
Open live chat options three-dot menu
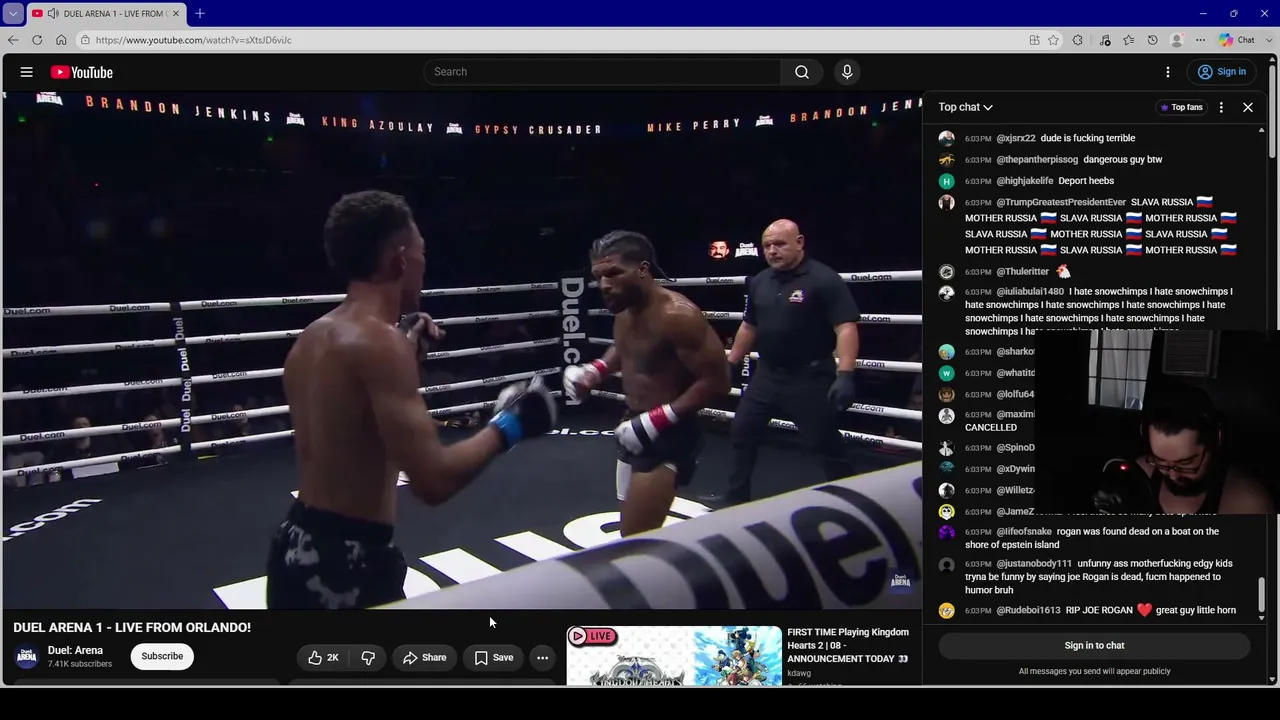(x=1221, y=107)
